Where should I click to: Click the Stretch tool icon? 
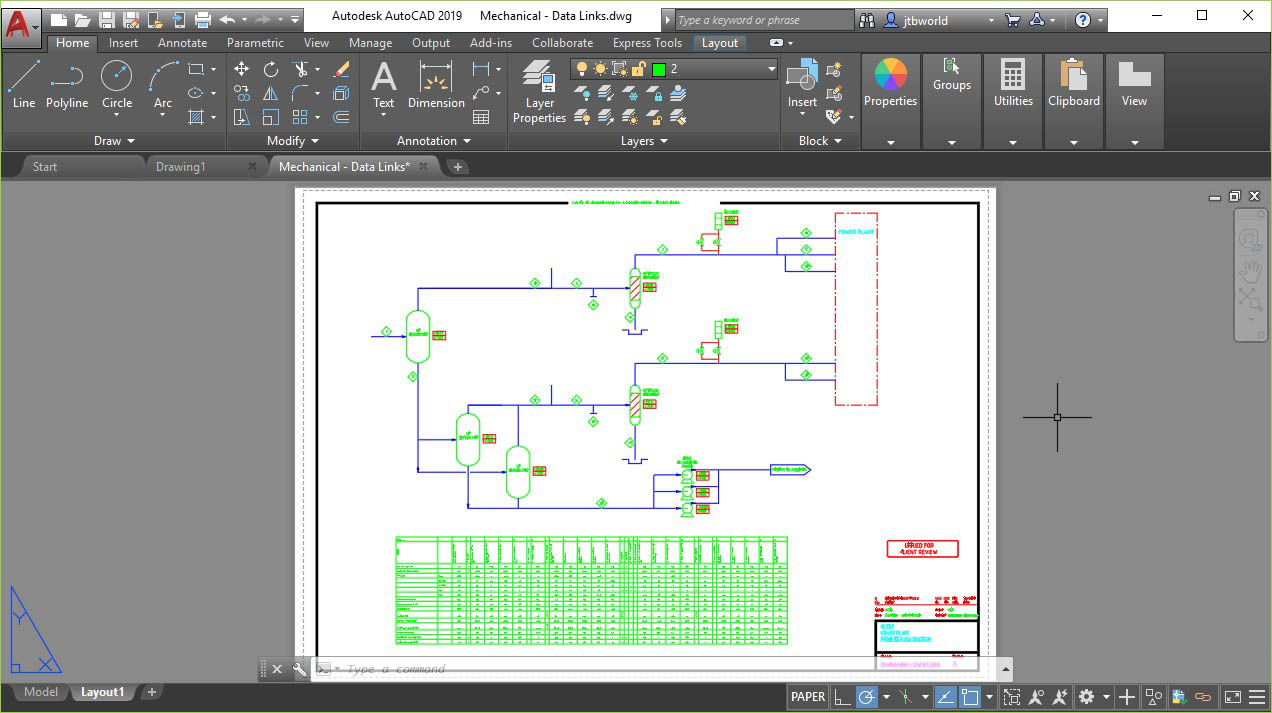(241, 117)
